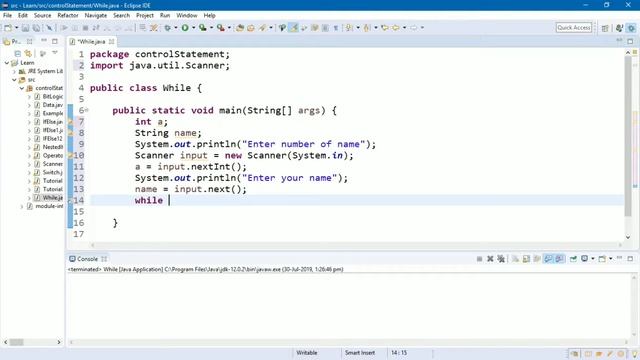Click the New file toolbar icon
640x360 pixels.
click(8, 28)
